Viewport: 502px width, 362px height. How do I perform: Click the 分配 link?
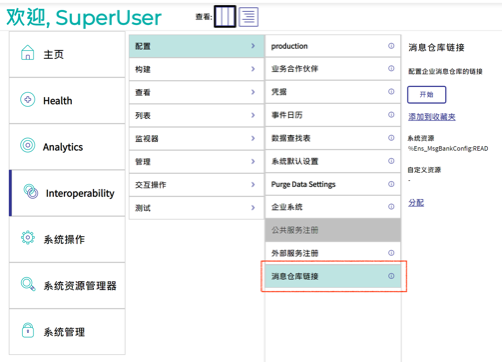point(416,203)
